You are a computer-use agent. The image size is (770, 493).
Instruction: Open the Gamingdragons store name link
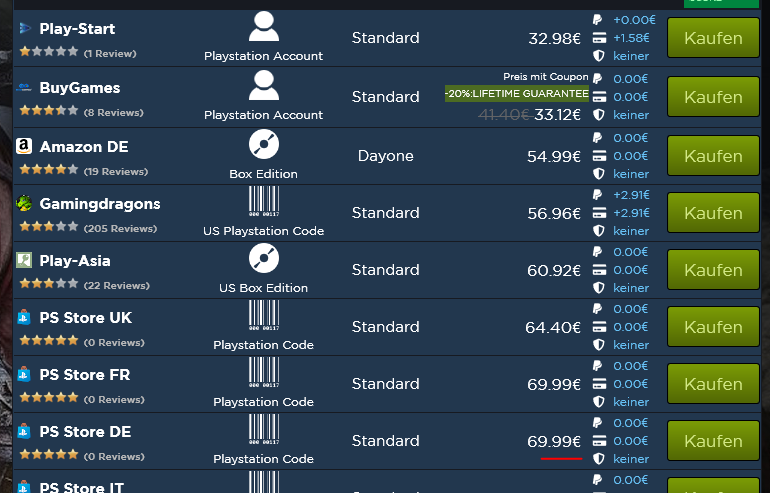click(x=100, y=204)
